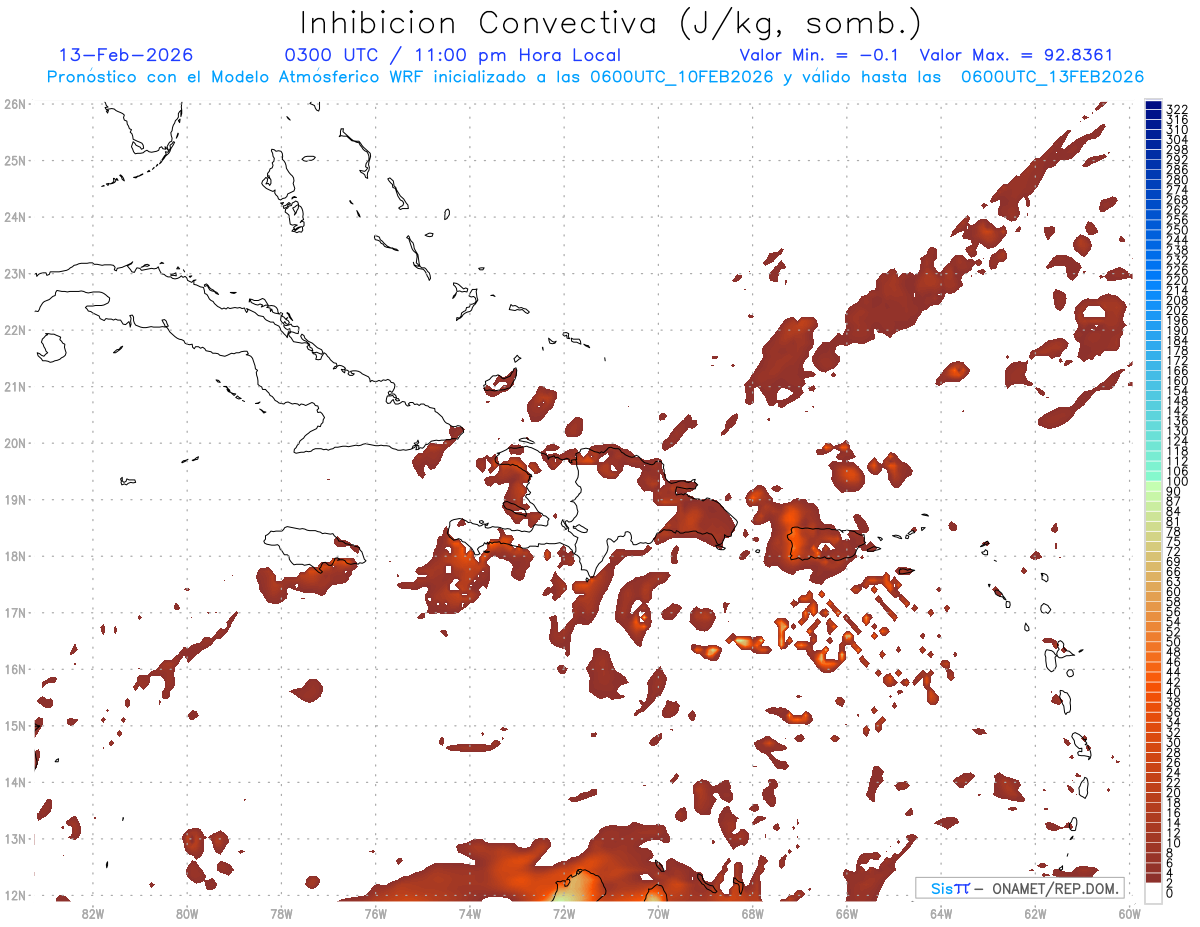Click the 25N latitude label
Image resolution: width=1200 pixels, height=927 pixels.
coord(15,160)
